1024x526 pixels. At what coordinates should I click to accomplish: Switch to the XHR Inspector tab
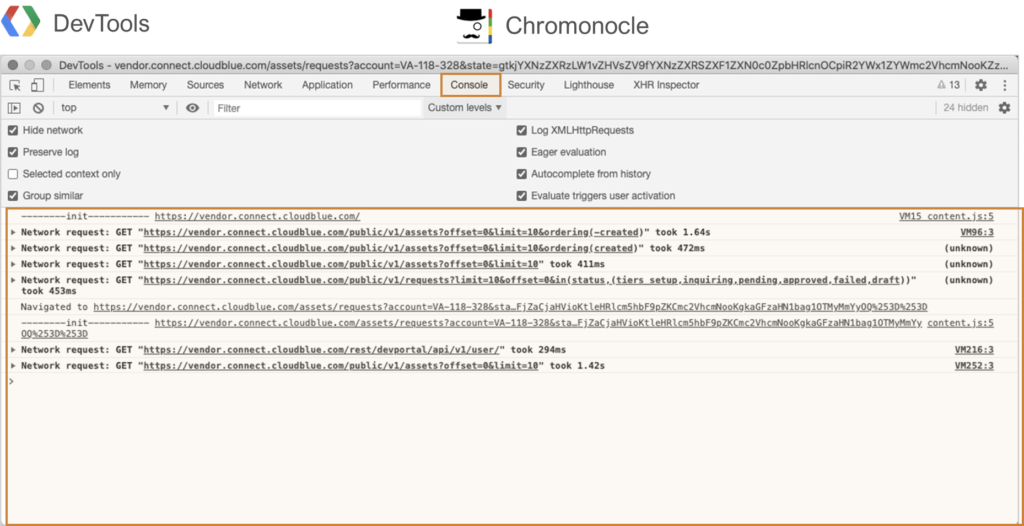[x=666, y=85]
